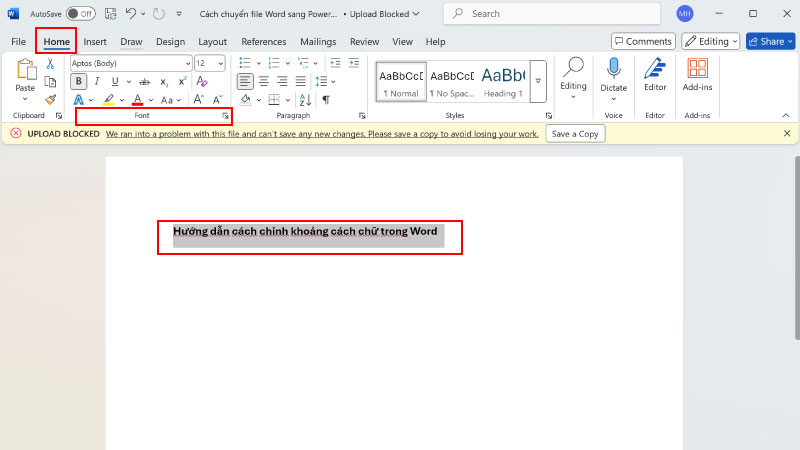This screenshot has height=450, width=800.
Task: Expand the Find Editing group
Action: [x=573, y=79]
